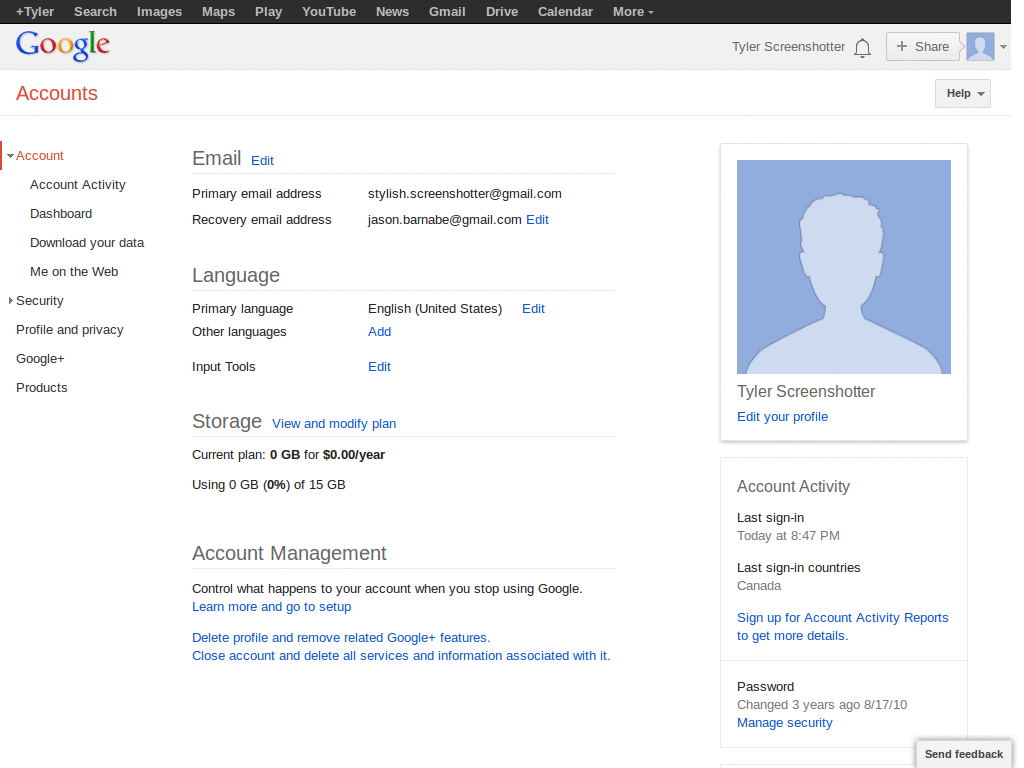
Task: Click the Today at 8:47 PM text
Action: coord(788,536)
